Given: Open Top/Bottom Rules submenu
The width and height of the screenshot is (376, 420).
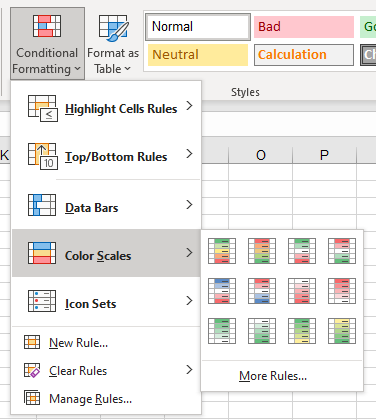Looking at the screenshot, I should click(106, 156).
